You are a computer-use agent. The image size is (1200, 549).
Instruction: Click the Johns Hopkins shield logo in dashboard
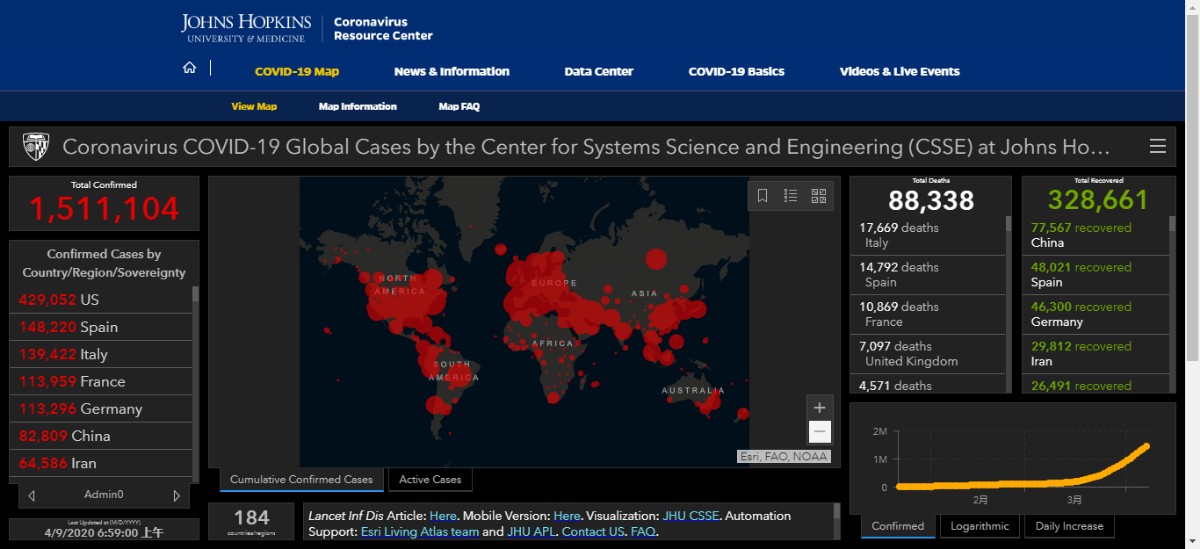[36, 147]
